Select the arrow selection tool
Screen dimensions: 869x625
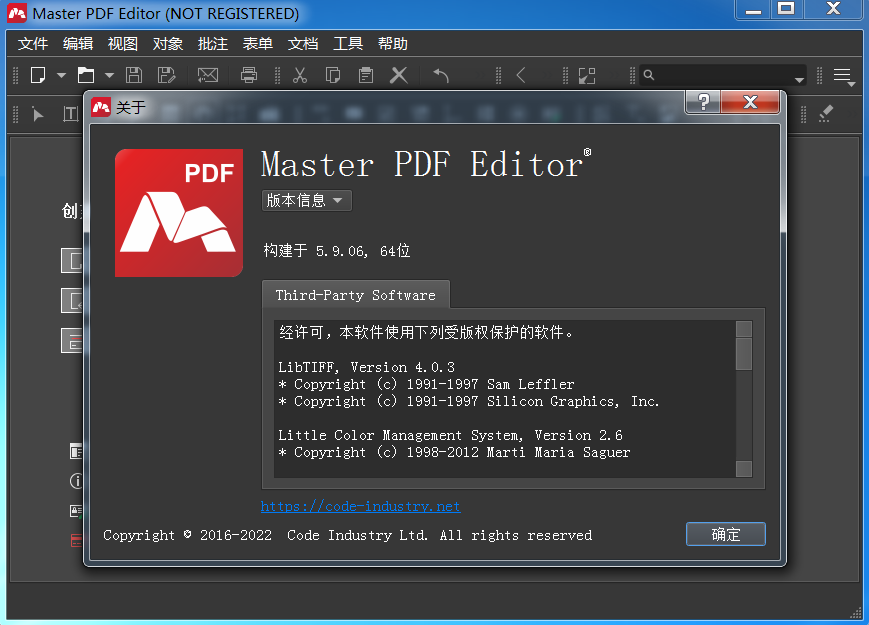click(38, 114)
